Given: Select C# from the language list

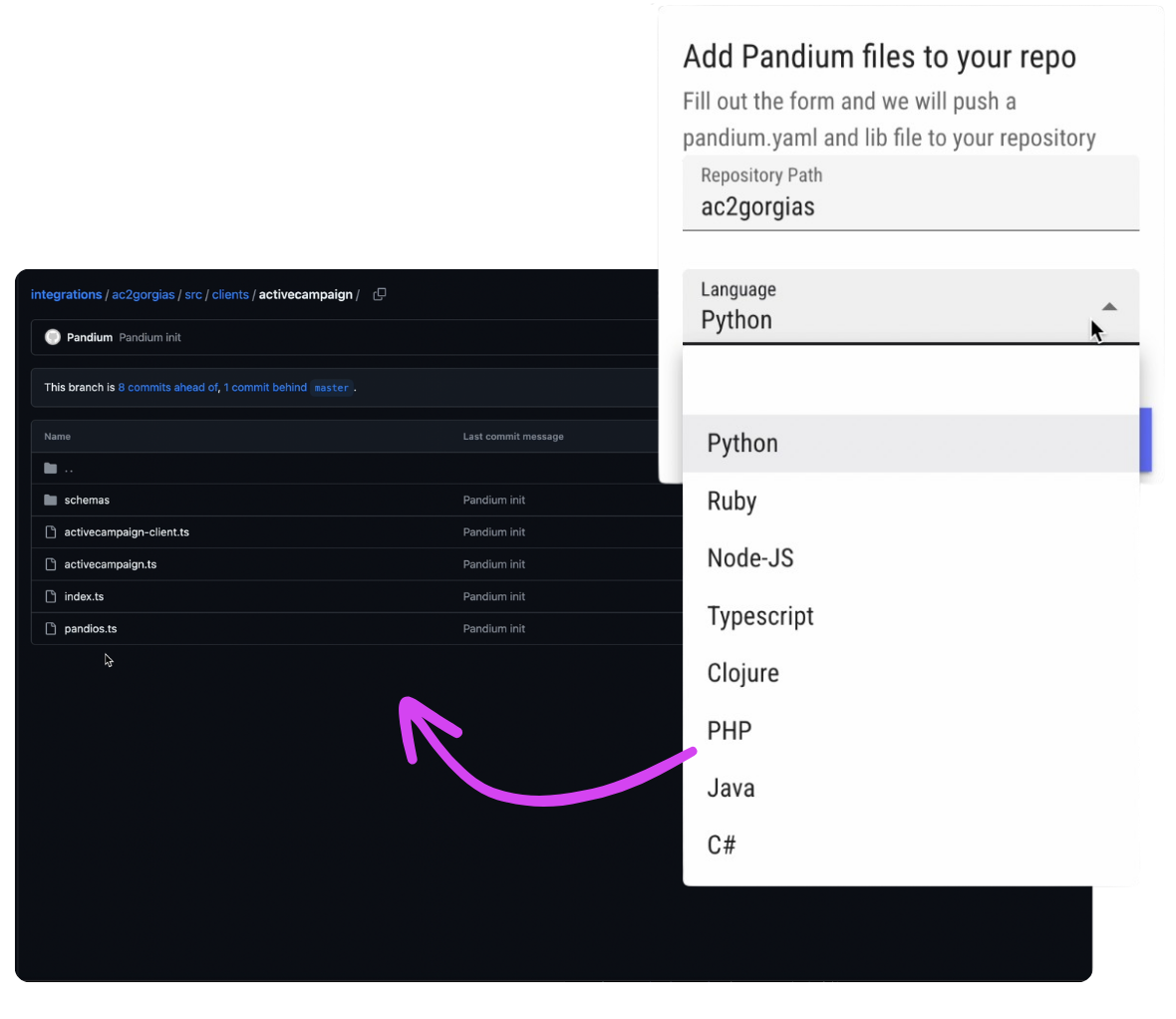Looking at the screenshot, I should 721,845.
